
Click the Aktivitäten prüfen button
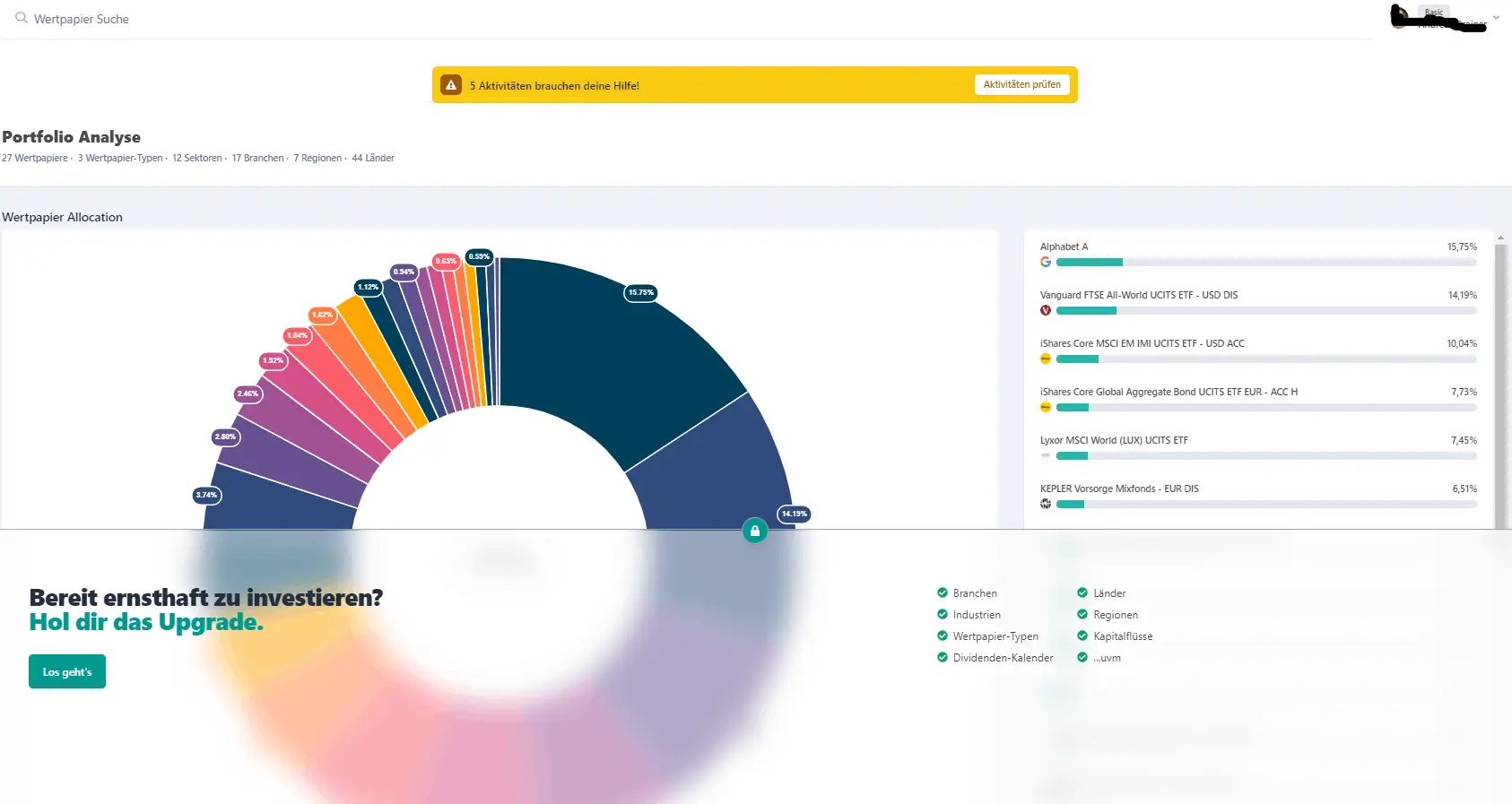tap(1021, 84)
